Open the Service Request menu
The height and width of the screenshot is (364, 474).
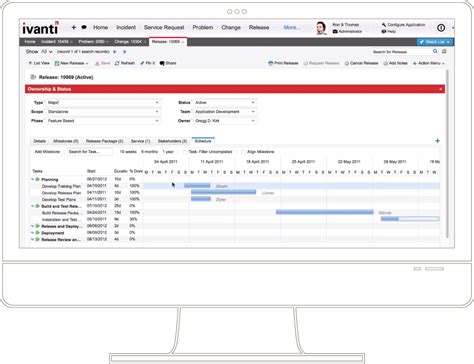coord(164,27)
